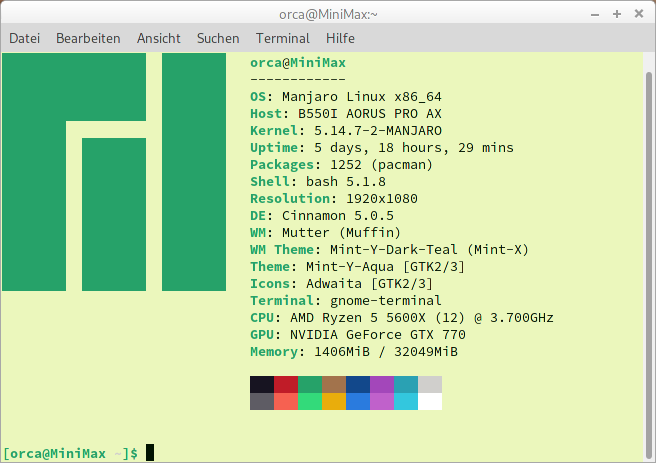Viewport: 656px width, 463px height.
Task: Click the Kernel value '5.14.7-2-MANJARO'
Action: pos(378,131)
